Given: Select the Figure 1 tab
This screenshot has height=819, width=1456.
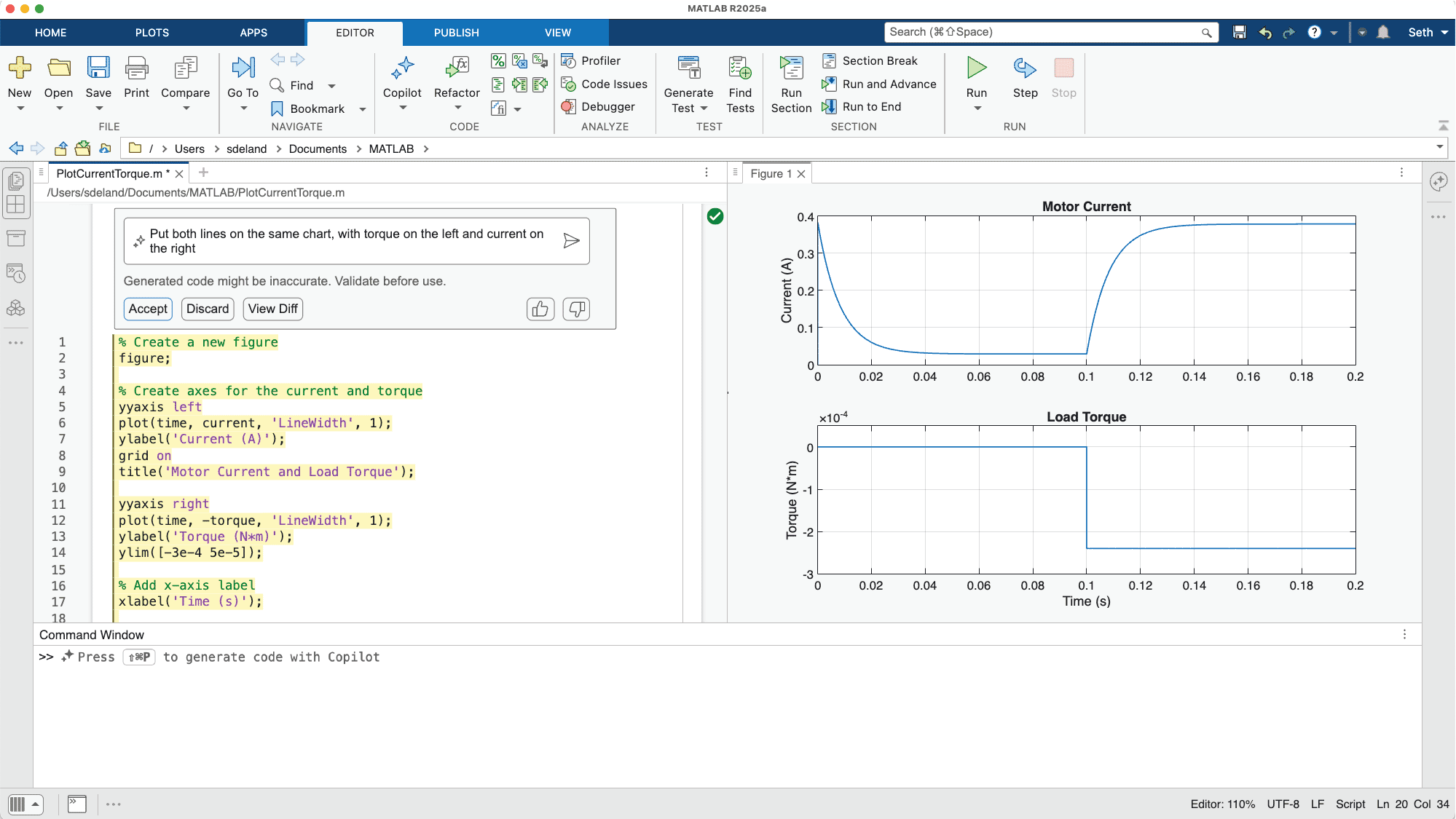Looking at the screenshot, I should (x=772, y=173).
